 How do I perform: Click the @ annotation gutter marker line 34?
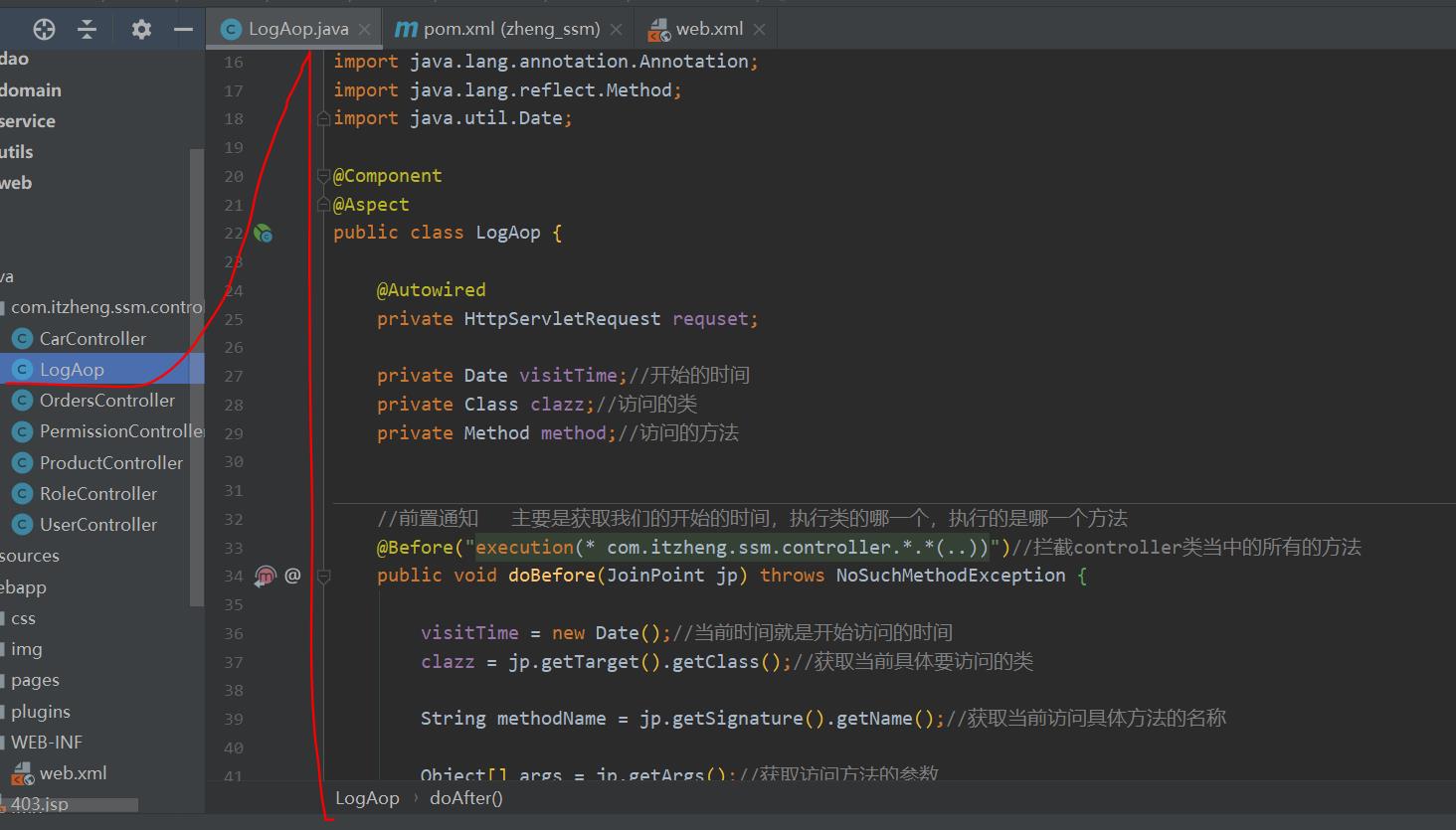click(292, 575)
